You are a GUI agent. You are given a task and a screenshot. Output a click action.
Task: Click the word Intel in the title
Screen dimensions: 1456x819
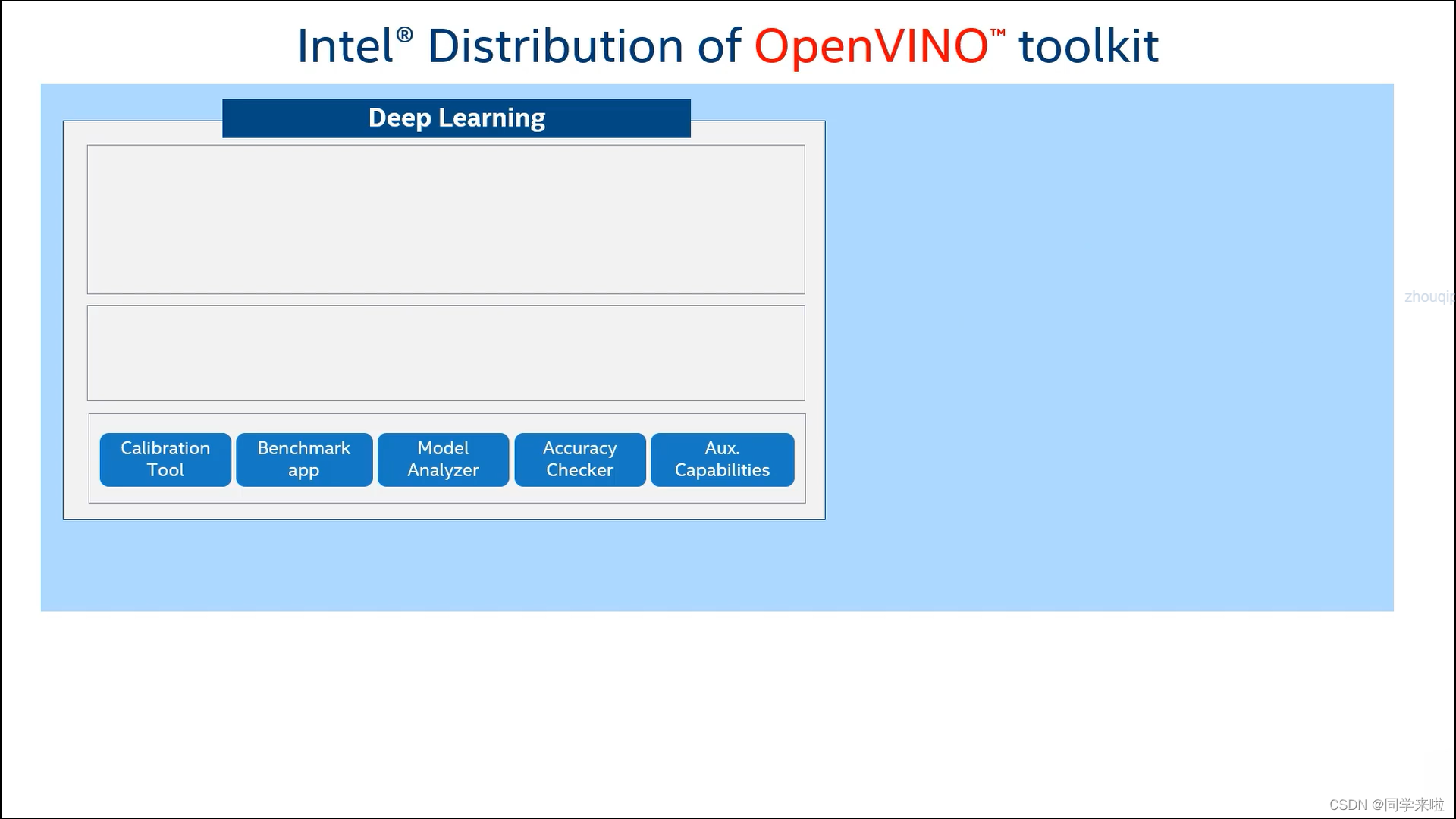pos(345,47)
